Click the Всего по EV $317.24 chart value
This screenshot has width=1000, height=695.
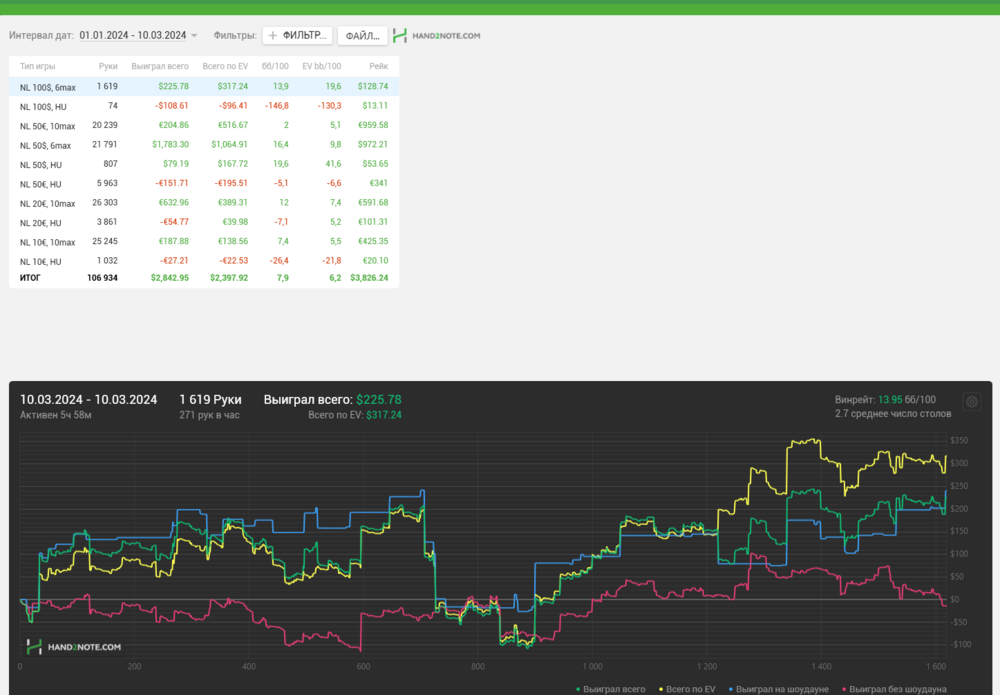(355, 415)
